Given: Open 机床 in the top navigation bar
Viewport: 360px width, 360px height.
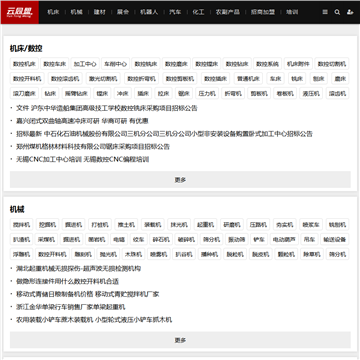Looking at the screenshot, I should (53, 12).
